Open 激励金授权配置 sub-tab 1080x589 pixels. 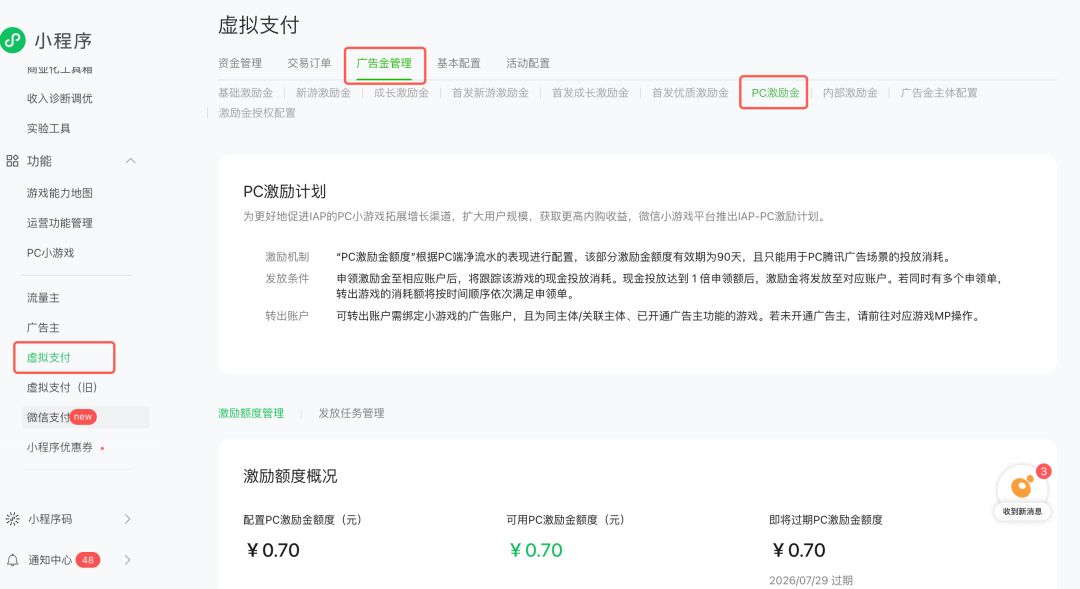tap(257, 112)
